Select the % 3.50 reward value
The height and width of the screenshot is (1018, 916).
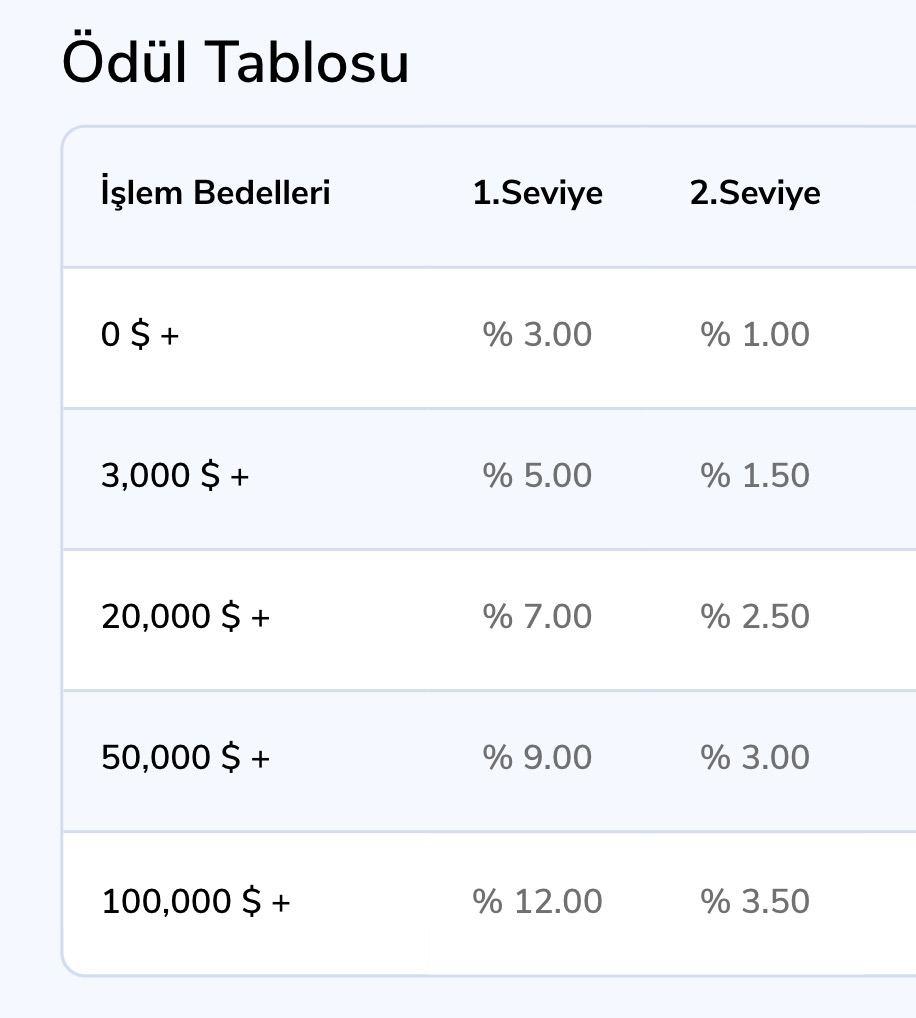(x=754, y=901)
